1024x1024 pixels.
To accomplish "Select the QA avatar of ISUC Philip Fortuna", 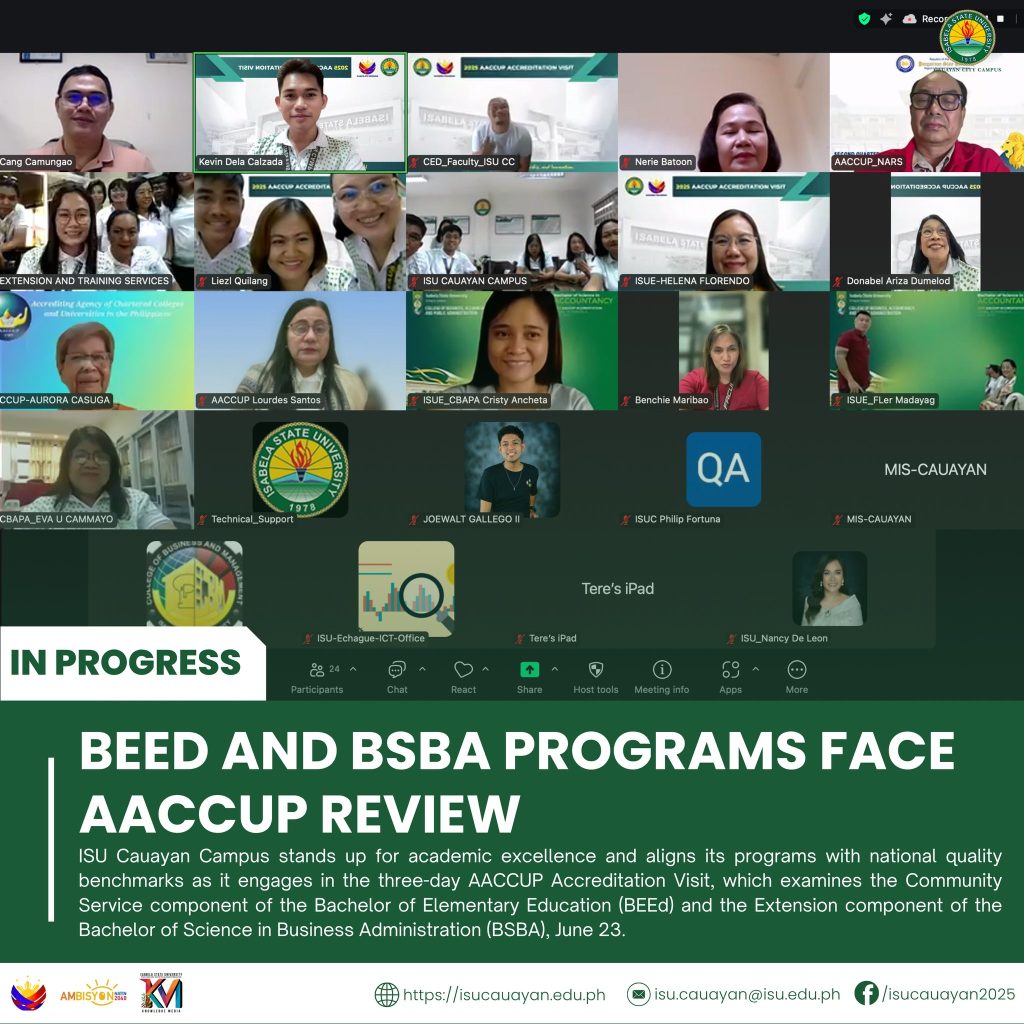I will 723,469.
